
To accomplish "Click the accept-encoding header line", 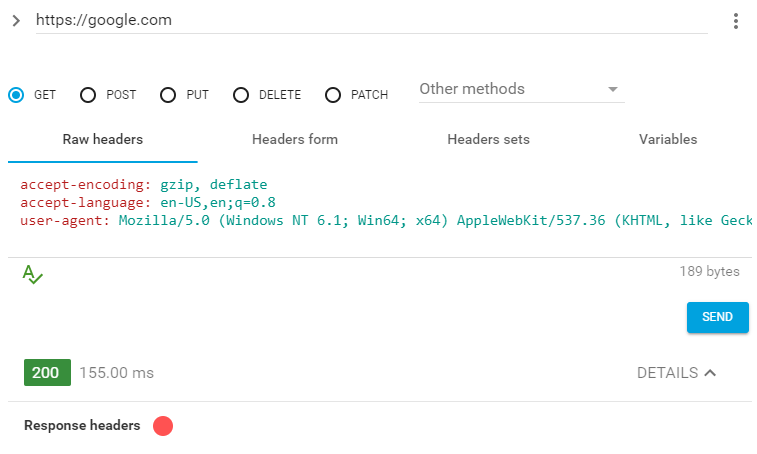I will click(x=143, y=184).
